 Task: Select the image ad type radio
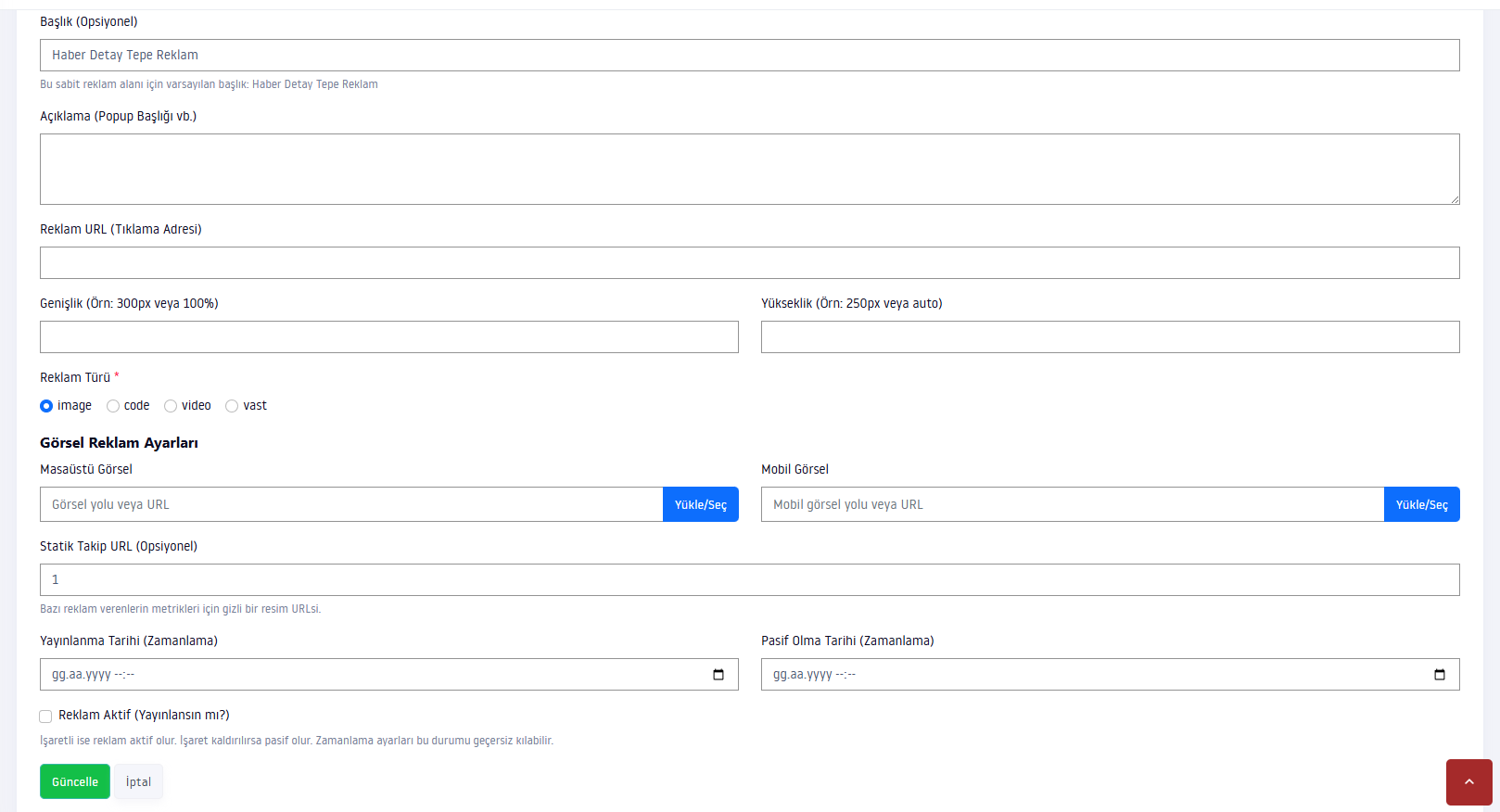tap(46, 406)
